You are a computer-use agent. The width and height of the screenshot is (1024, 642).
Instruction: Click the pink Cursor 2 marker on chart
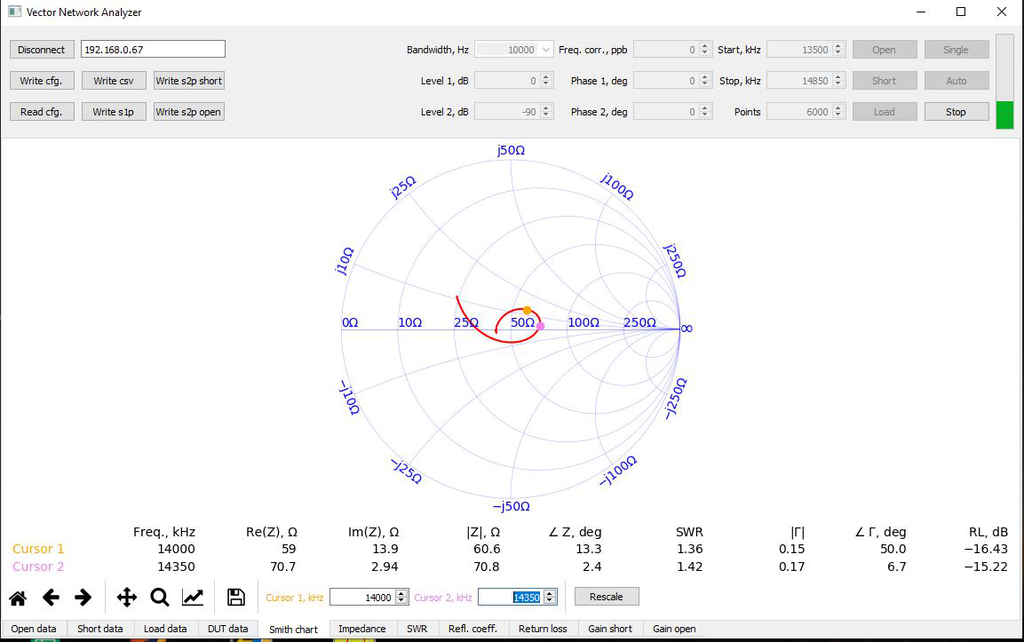pos(541,326)
